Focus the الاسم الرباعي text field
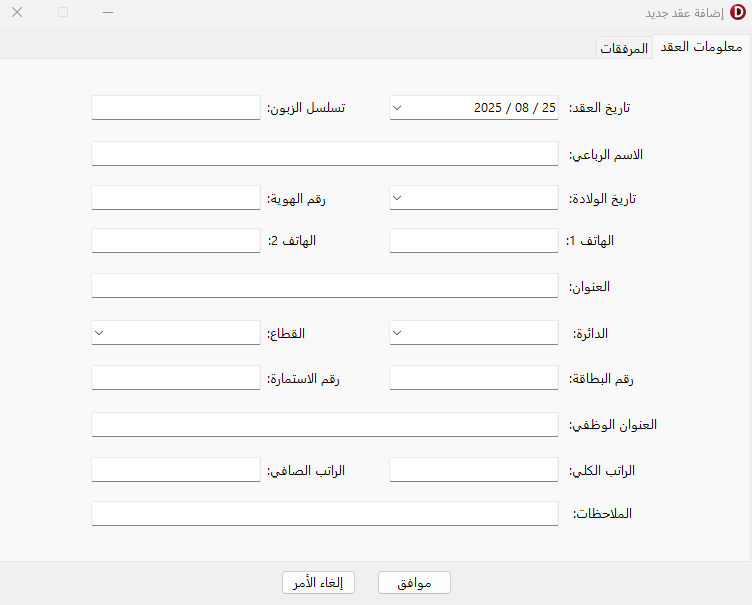This screenshot has width=752, height=605. pyautogui.click(x=325, y=154)
